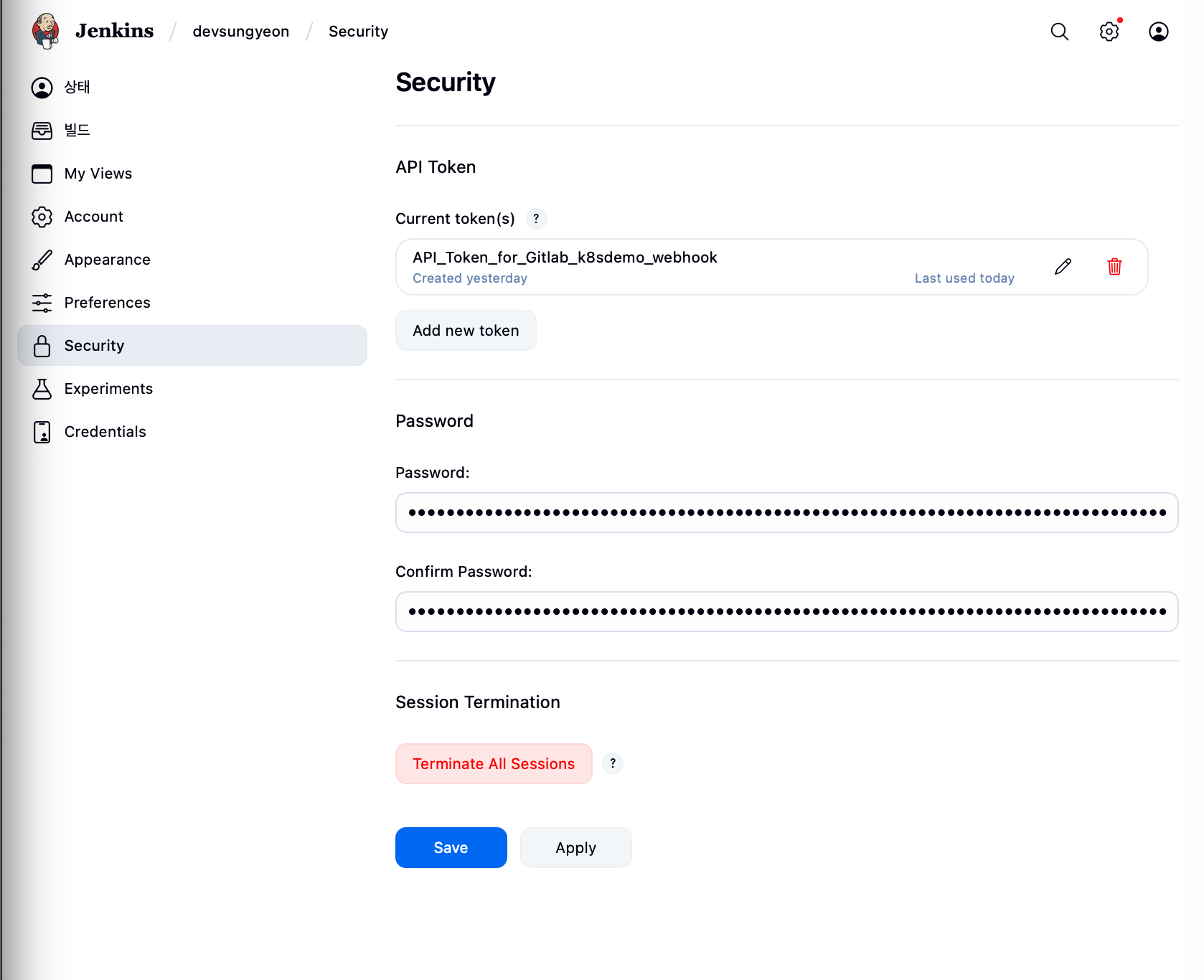1204x980 pixels.
Task: Open Manage Jenkins gear icon
Action: point(1109,32)
